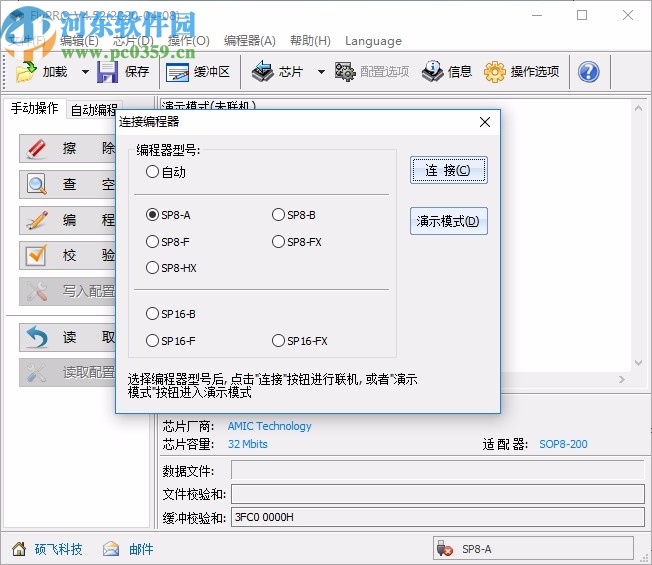Open the Language menu
This screenshot has height=565, width=652.
[373, 41]
